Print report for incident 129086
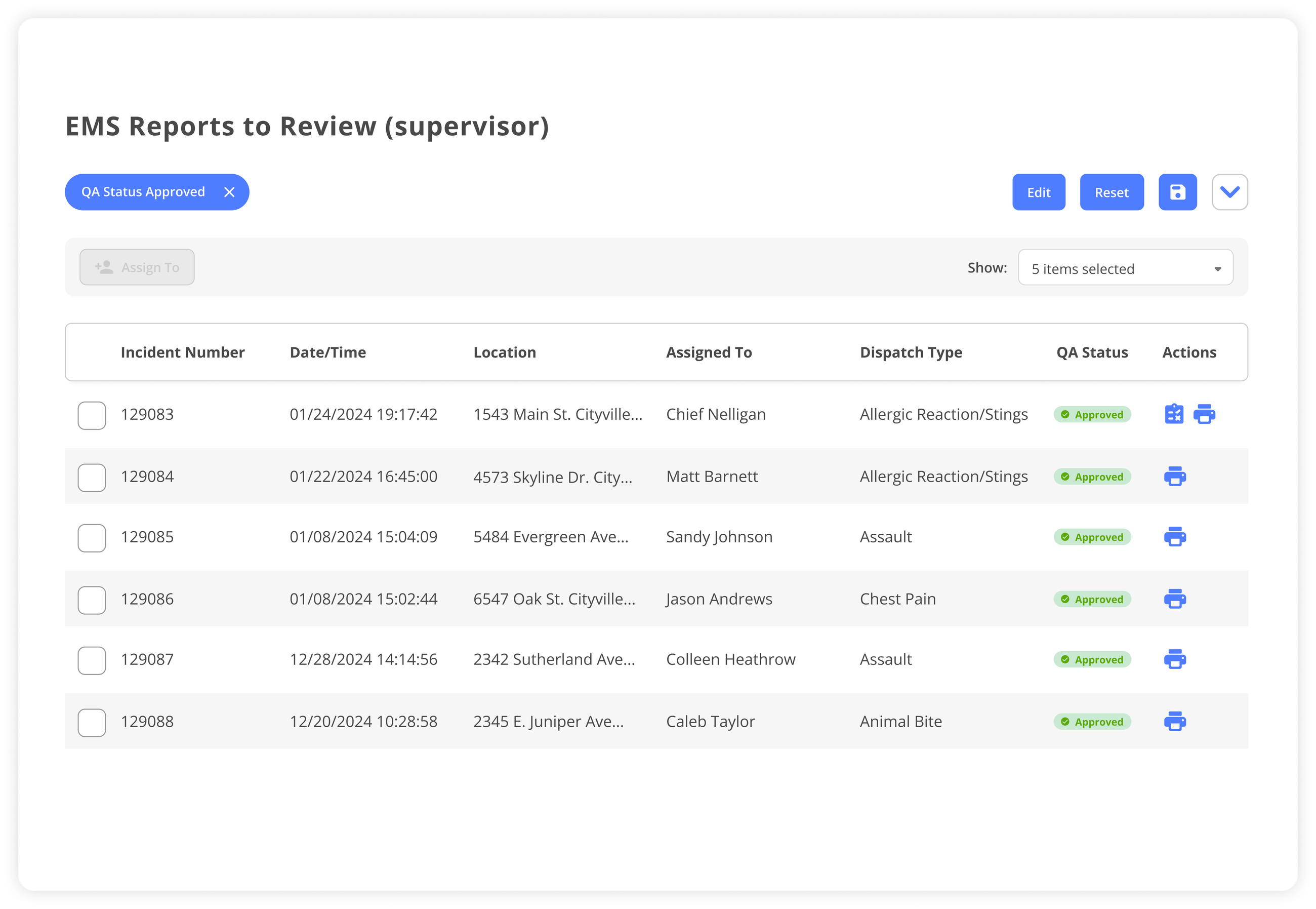1316x909 pixels. coord(1175,599)
